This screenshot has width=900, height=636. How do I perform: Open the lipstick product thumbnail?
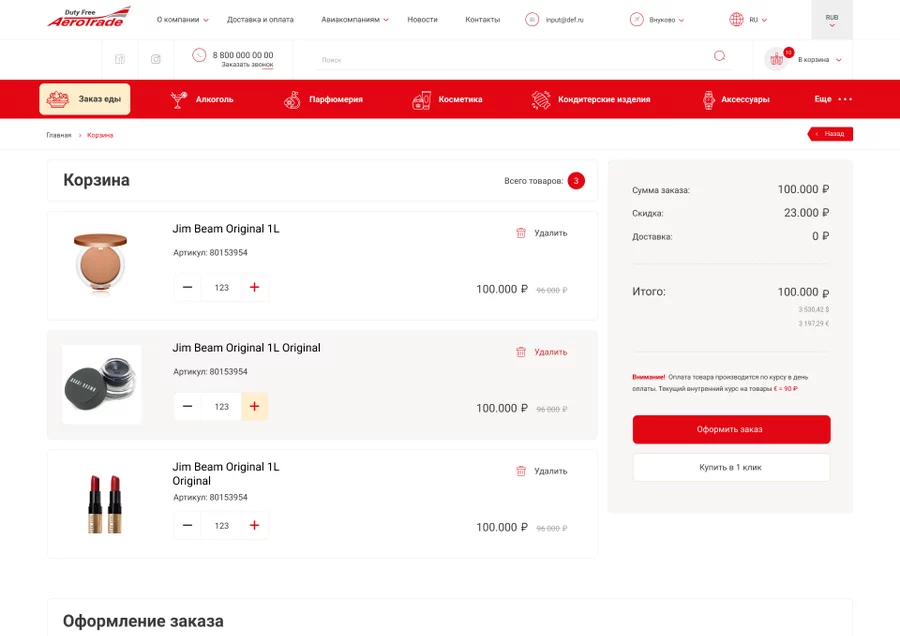(104, 504)
